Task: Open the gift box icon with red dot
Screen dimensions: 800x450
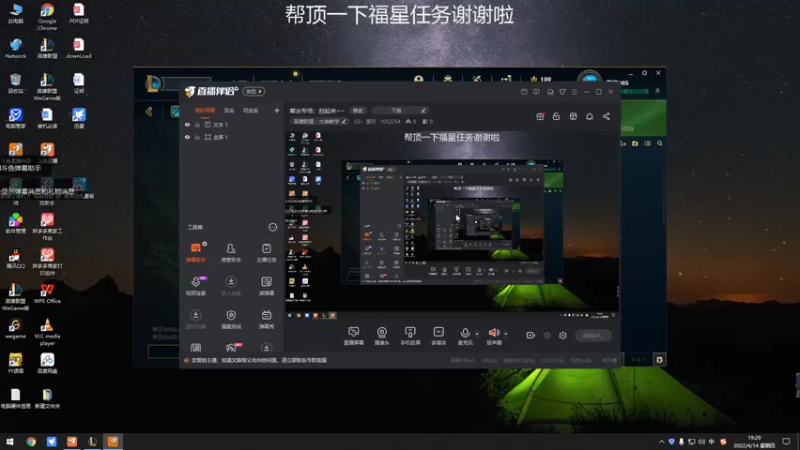Action: [540, 116]
